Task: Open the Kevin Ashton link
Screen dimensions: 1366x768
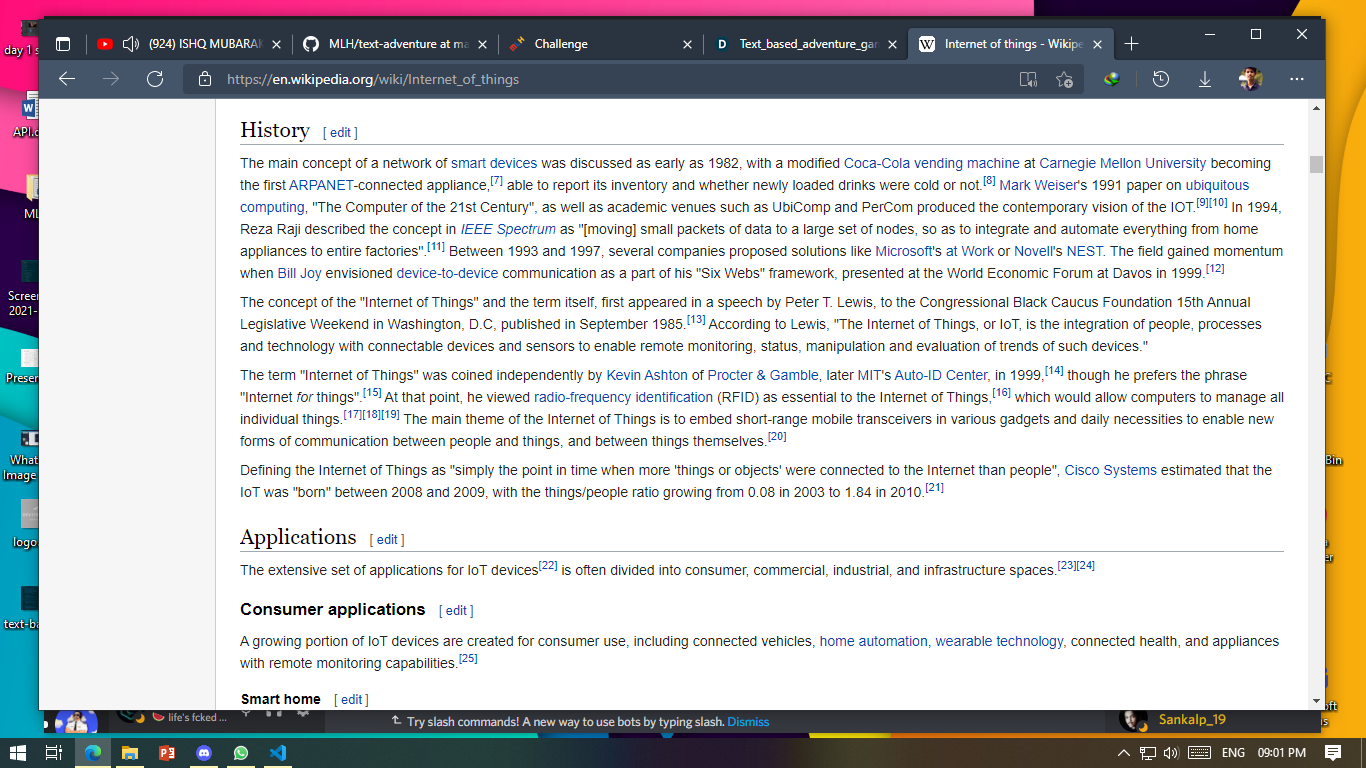Action: [647, 375]
